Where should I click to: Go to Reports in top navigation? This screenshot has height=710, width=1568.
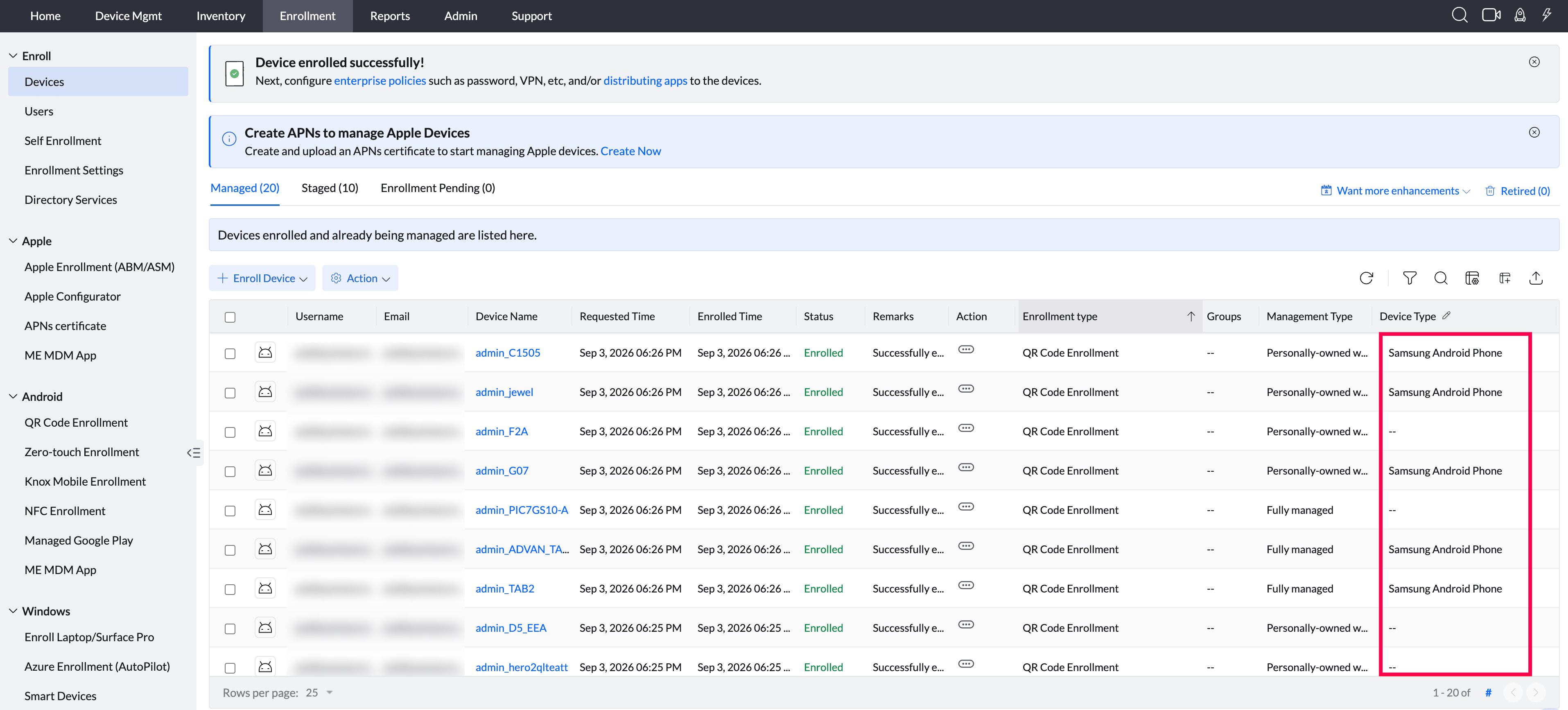(x=390, y=16)
